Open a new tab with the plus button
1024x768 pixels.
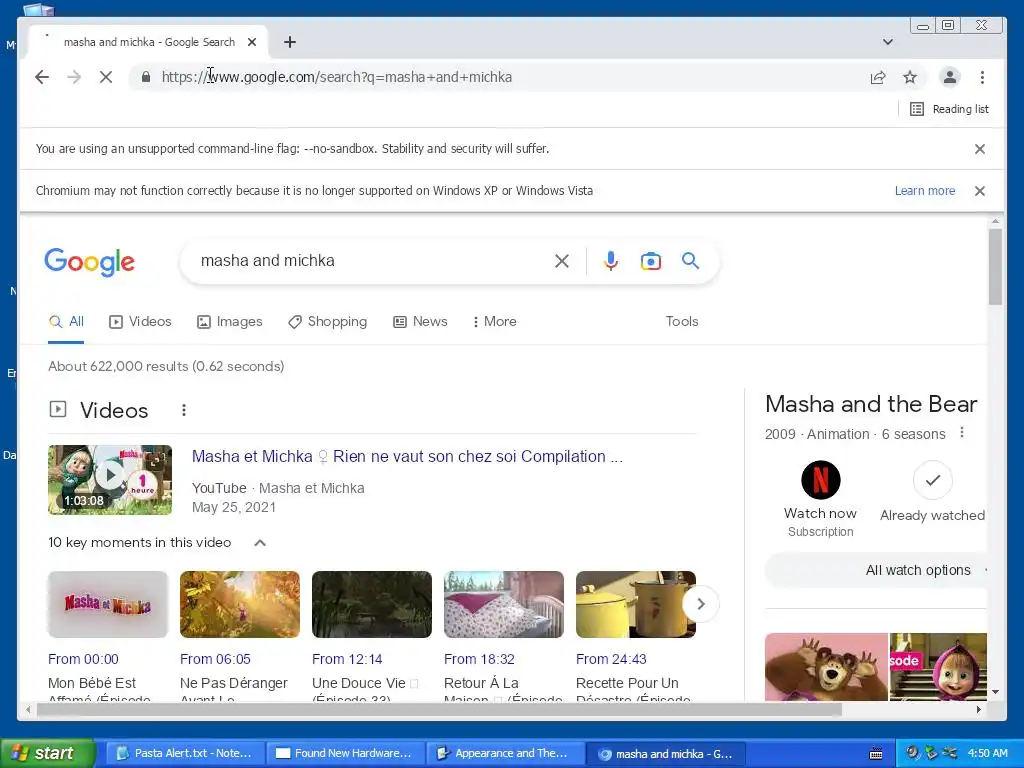pyautogui.click(x=290, y=42)
